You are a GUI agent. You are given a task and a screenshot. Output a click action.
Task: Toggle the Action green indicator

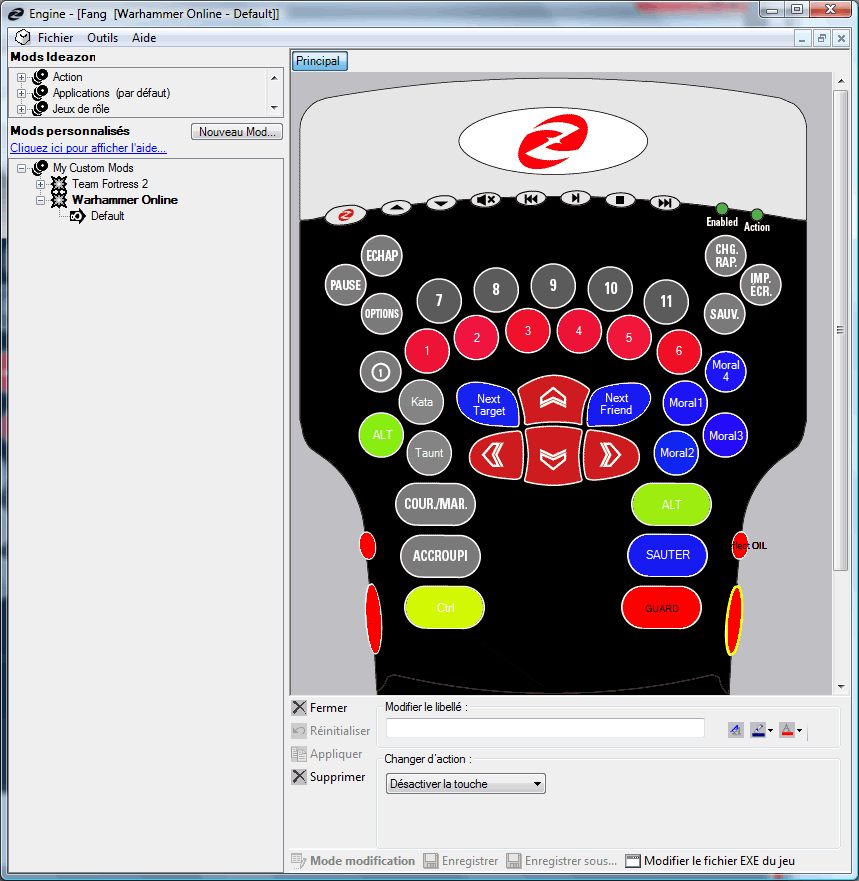tap(757, 215)
